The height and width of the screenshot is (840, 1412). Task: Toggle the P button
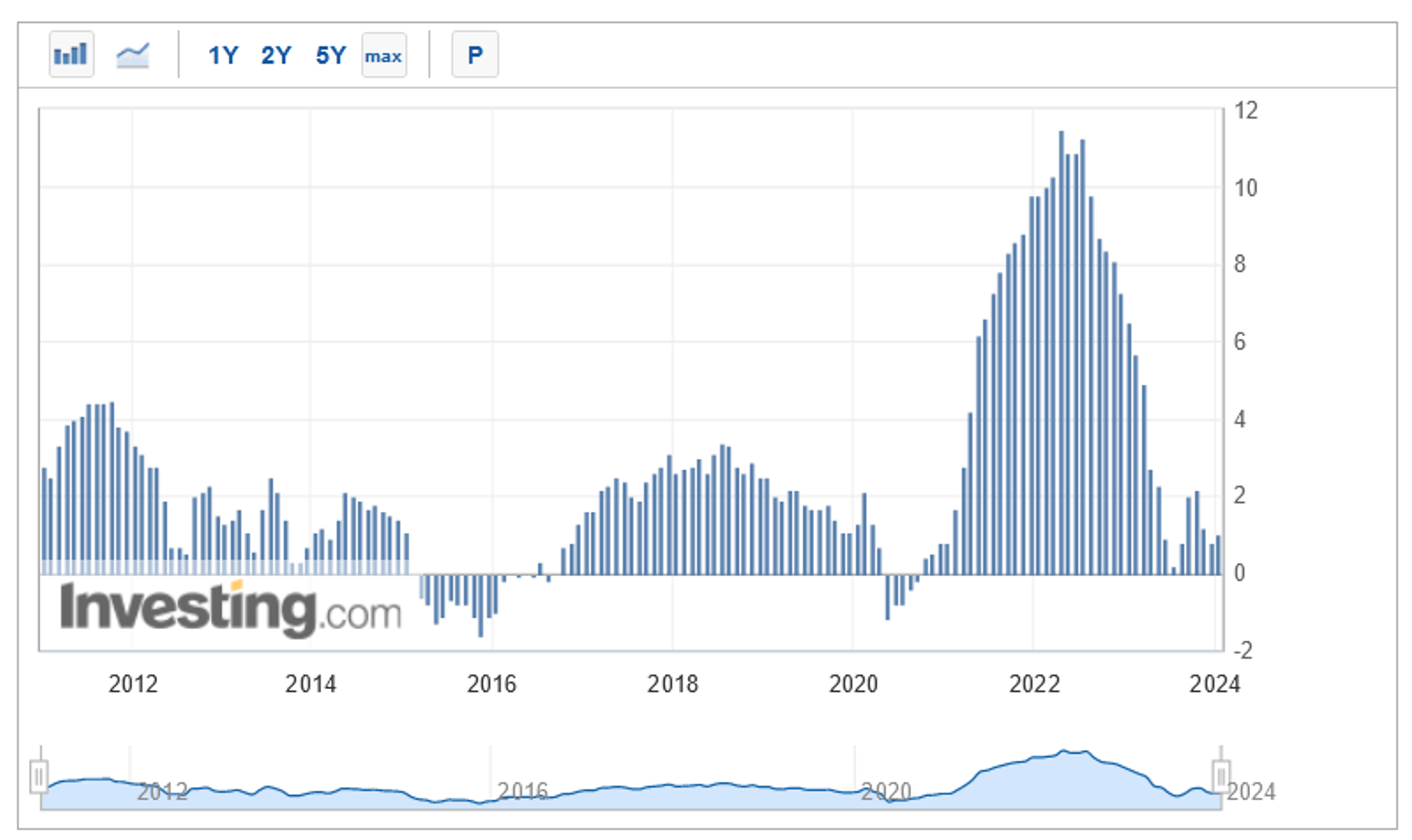click(474, 55)
